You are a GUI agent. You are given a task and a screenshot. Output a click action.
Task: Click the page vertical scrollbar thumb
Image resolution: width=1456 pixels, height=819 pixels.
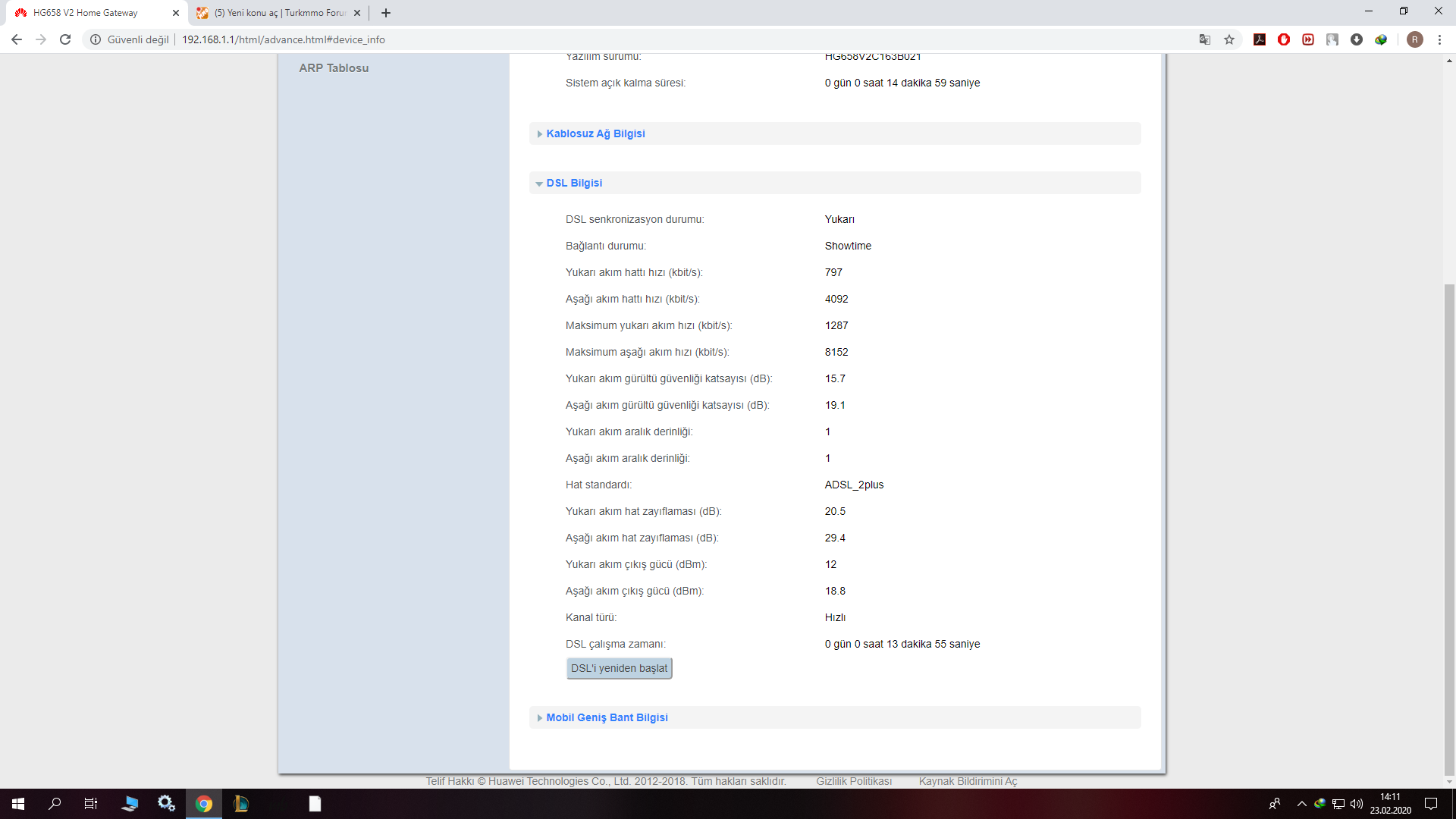point(1449,531)
